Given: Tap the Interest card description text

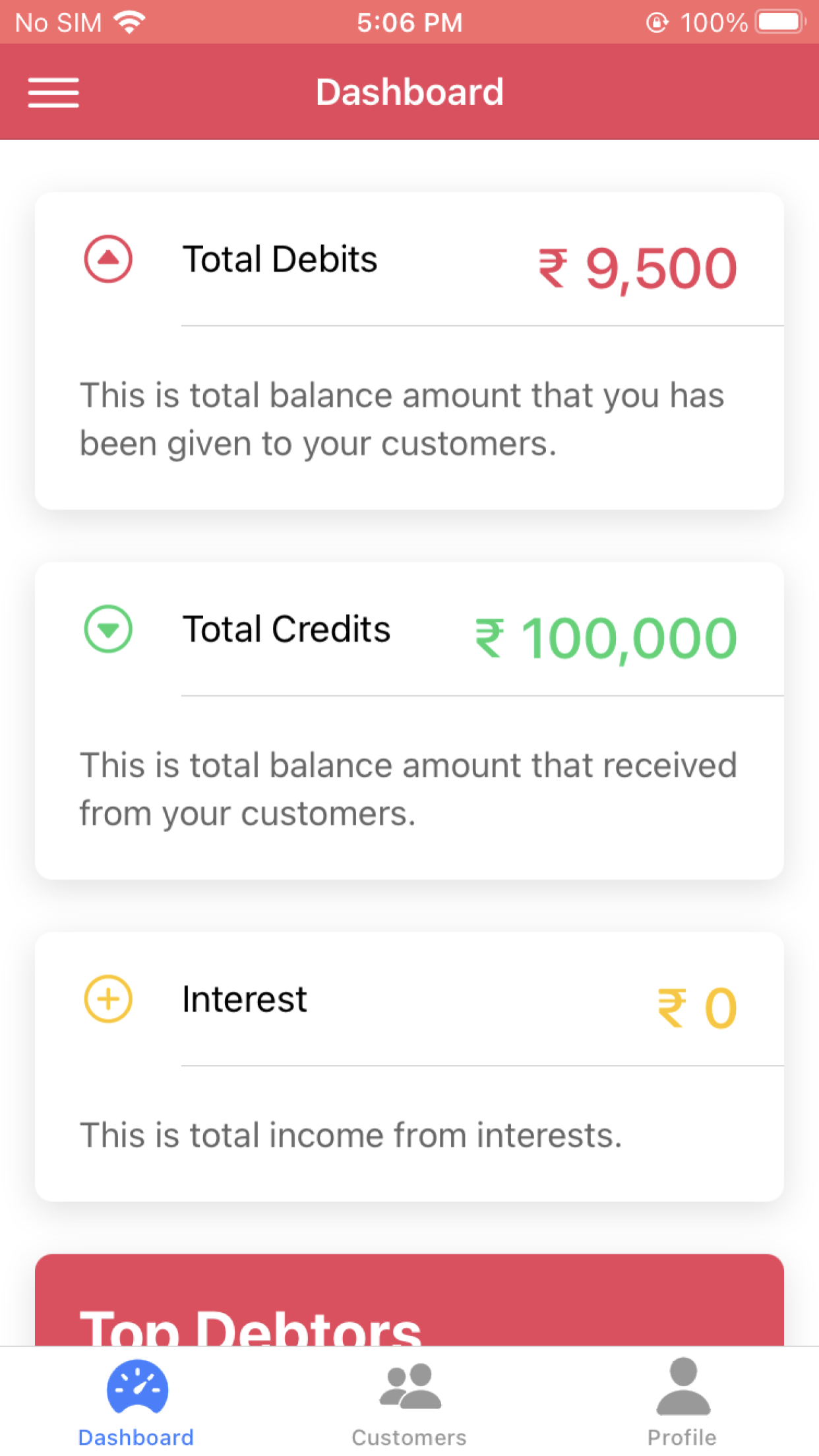Looking at the screenshot, I should point(351,1136).
